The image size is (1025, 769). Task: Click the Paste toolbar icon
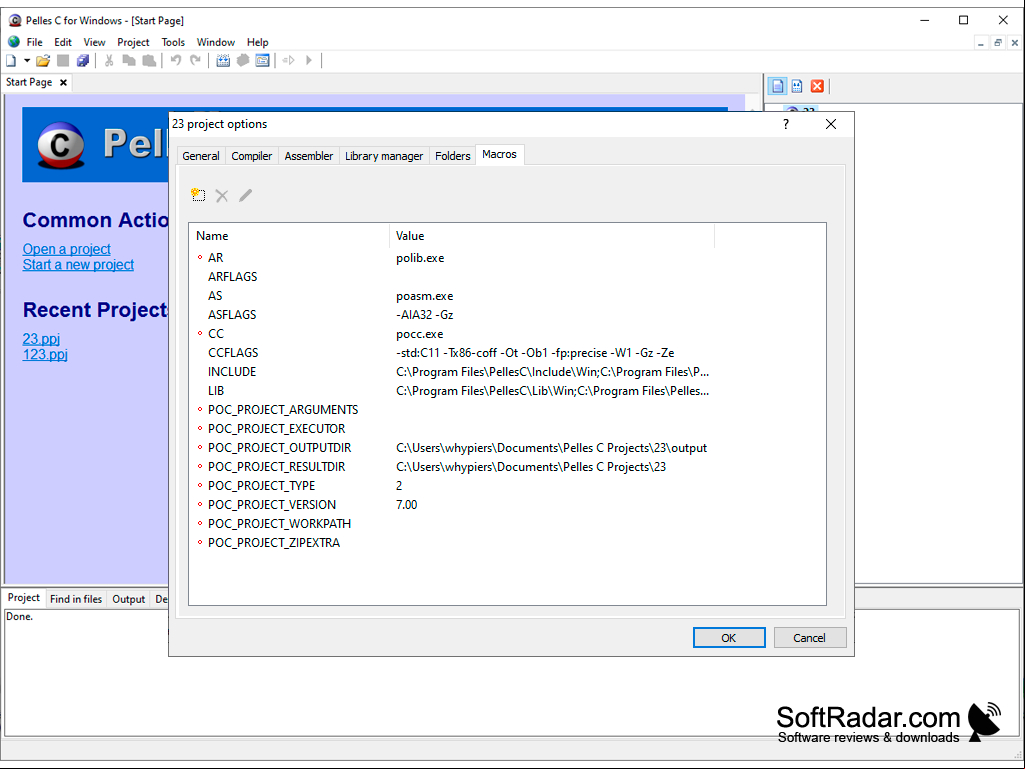149,61
